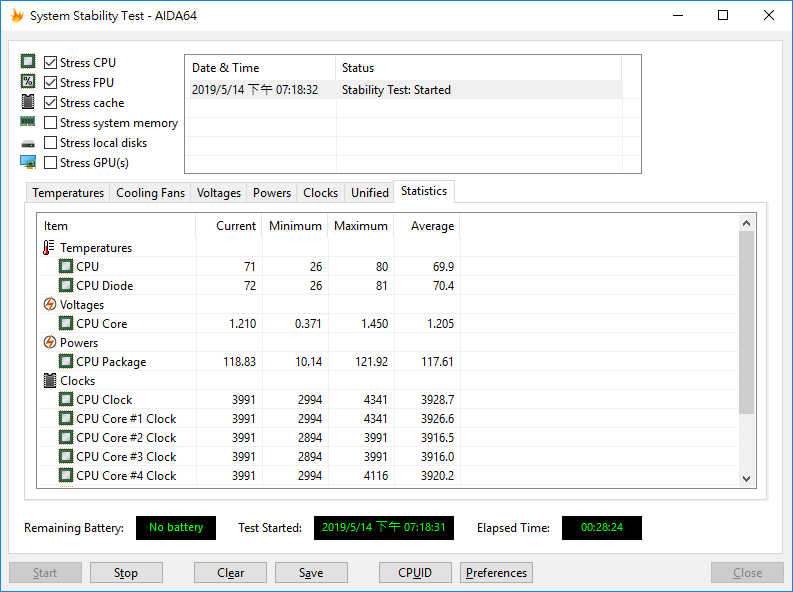793x592 pixels.
Task: Click the Status log column header
Action: (478, 68)
